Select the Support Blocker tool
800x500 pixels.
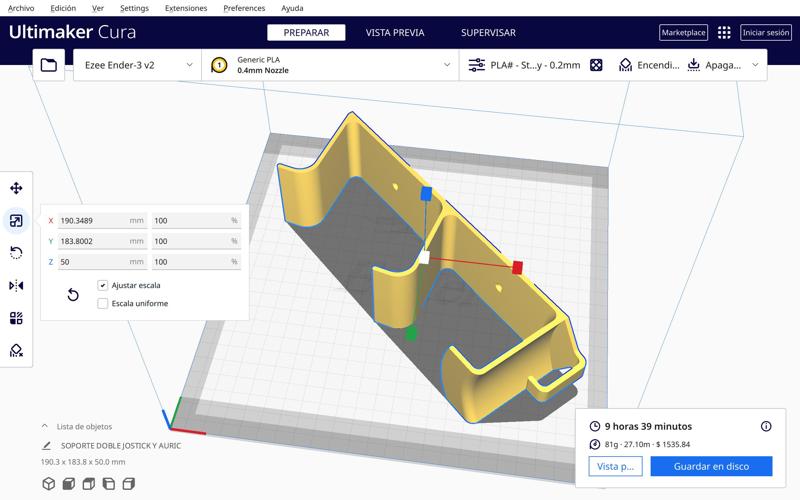coord(16,351)
